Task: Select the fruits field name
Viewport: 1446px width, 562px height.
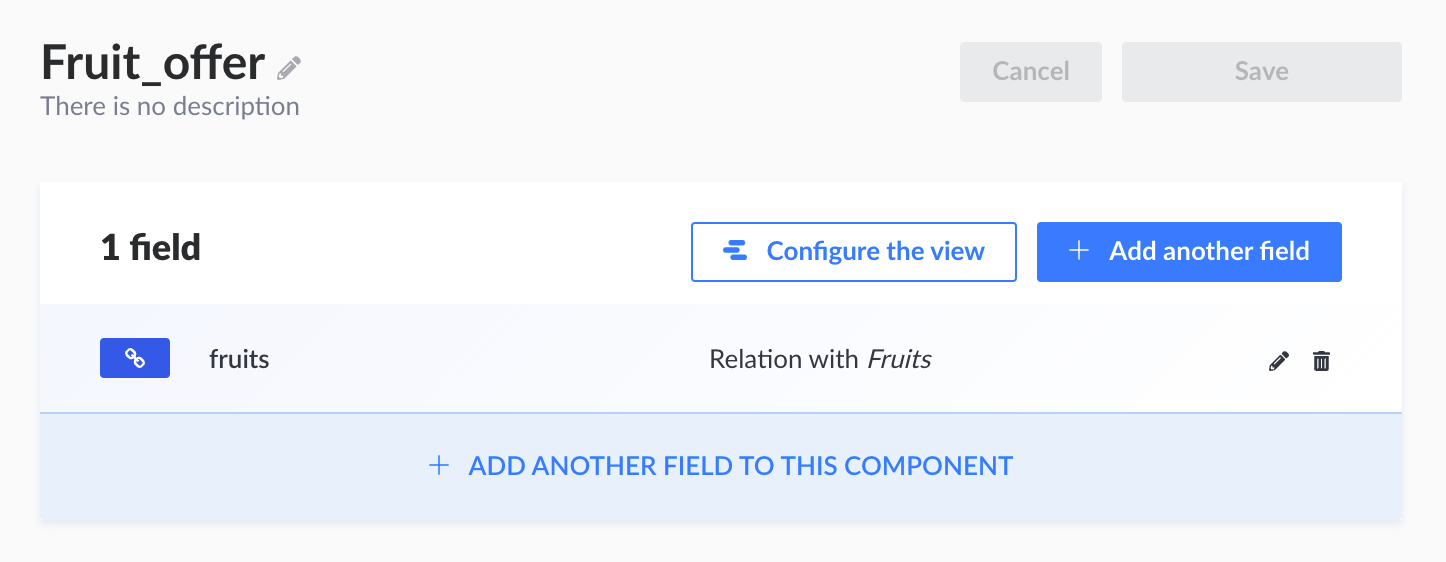Action: pos(239,359)
